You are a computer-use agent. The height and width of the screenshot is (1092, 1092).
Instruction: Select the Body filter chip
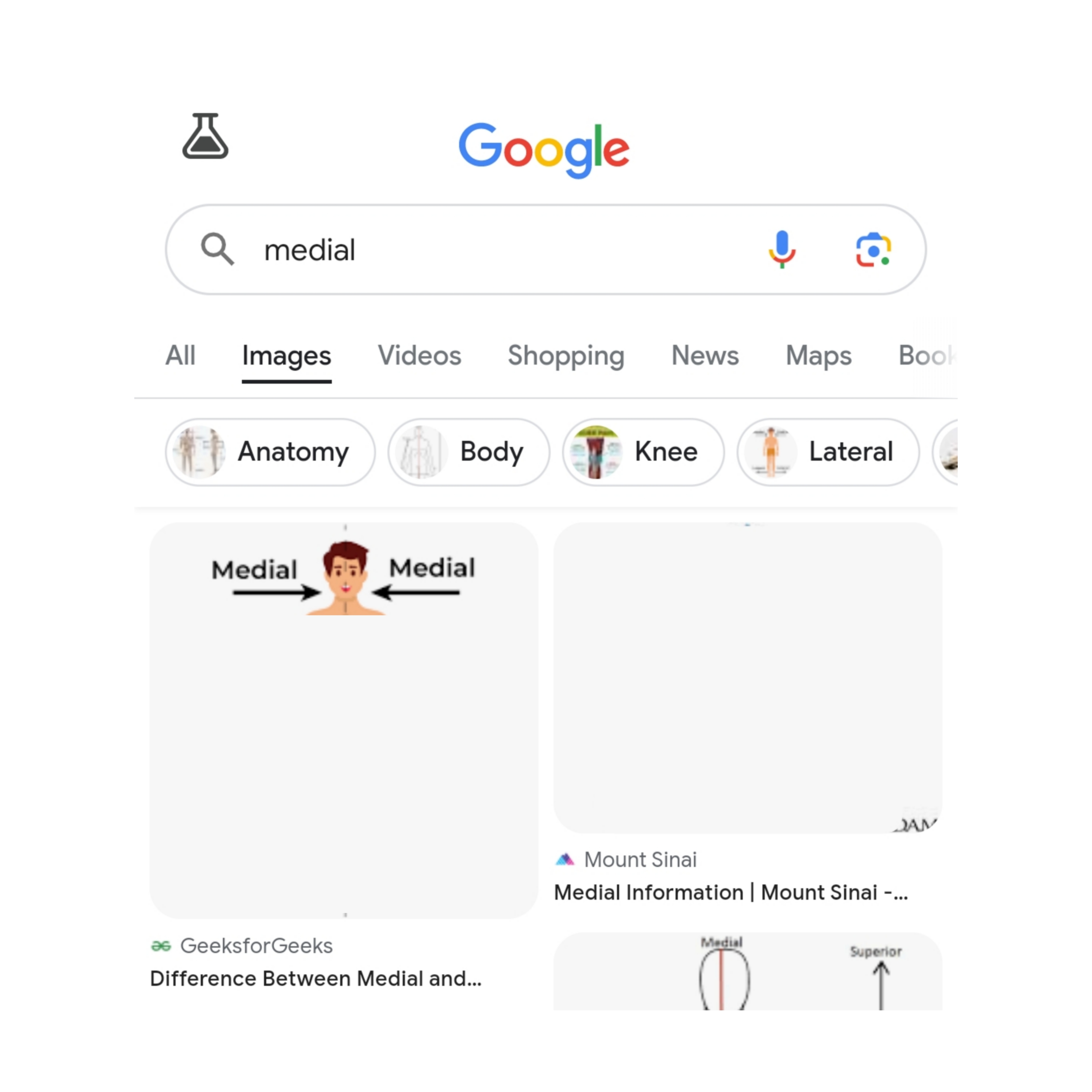tap(468, 452)
